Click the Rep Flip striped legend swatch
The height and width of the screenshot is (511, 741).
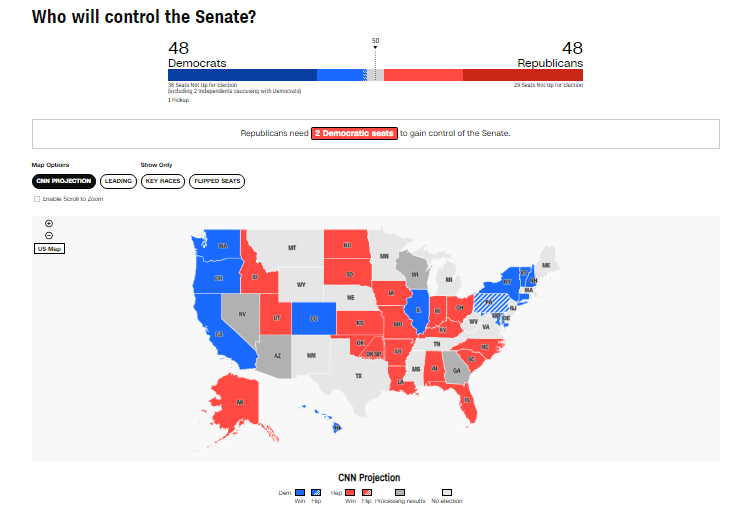tap(366, 492)
